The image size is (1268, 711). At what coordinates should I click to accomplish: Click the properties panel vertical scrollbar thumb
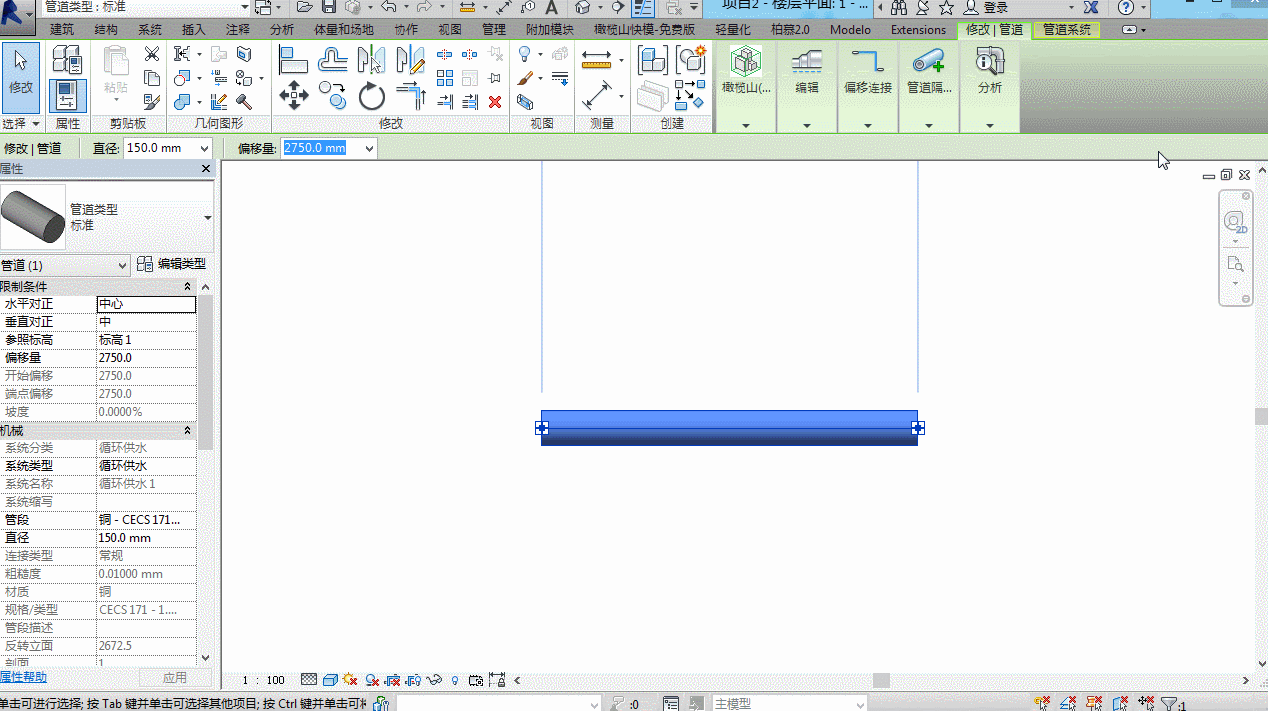pos(206,372)
